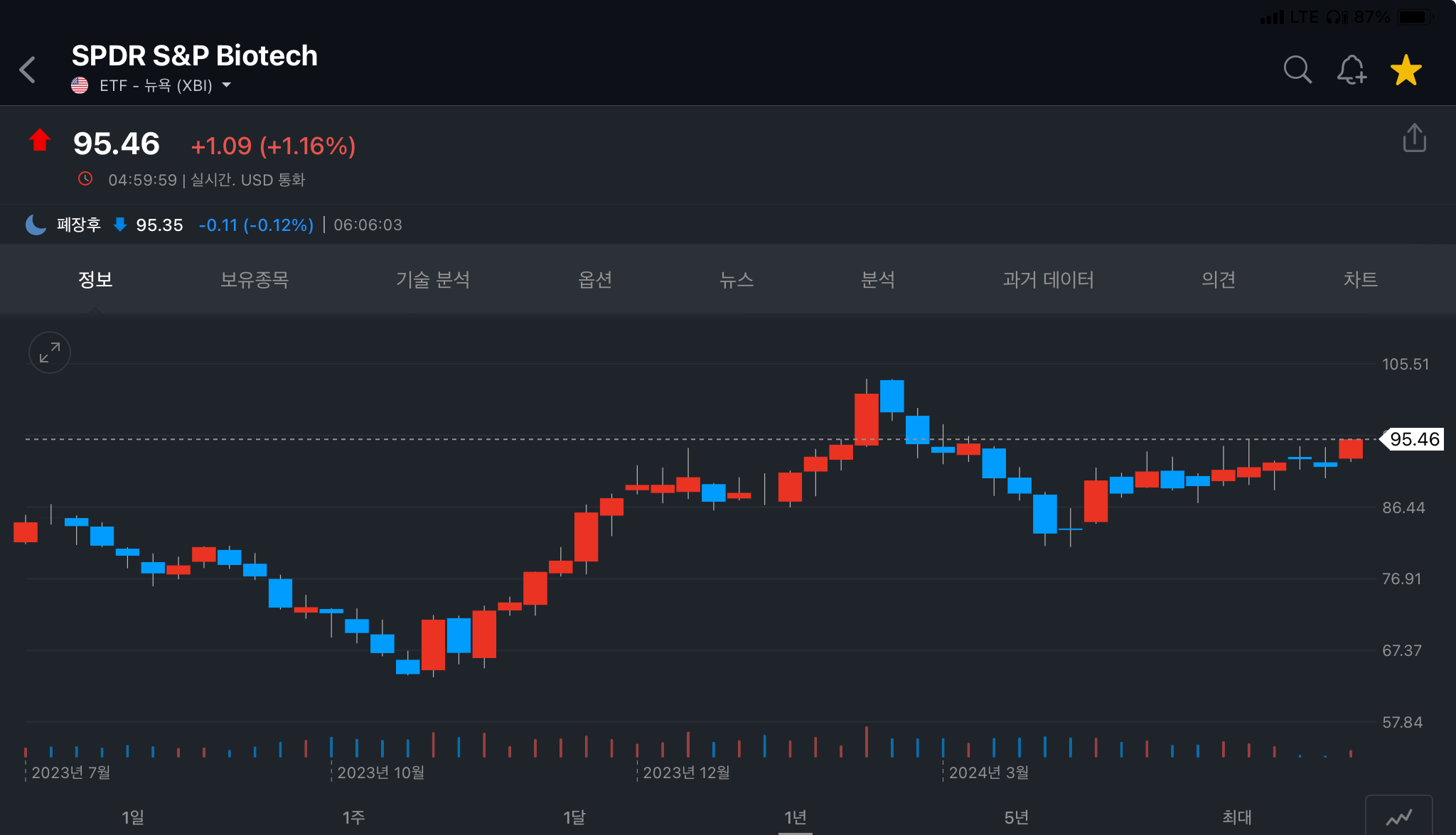
Task: Open the search magnifier icon
Action: (x=1297, y=70)
